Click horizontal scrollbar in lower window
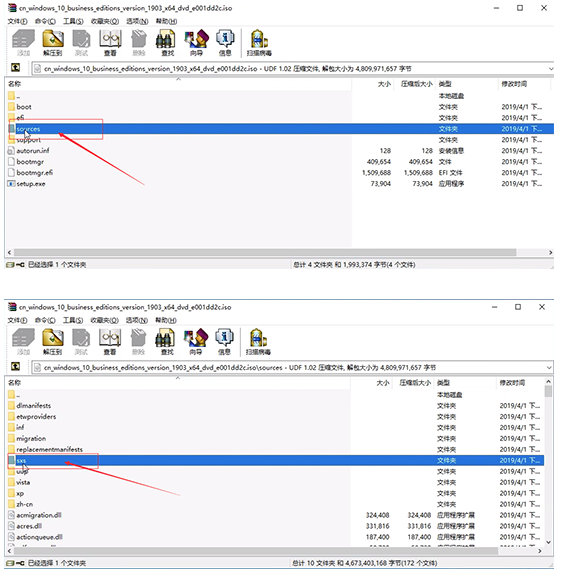 [x=256, y=551]
